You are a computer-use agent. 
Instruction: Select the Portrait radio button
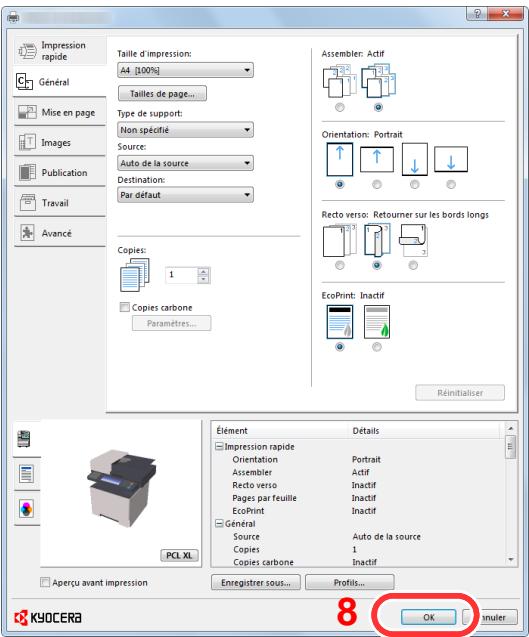[x=340, y=184]
